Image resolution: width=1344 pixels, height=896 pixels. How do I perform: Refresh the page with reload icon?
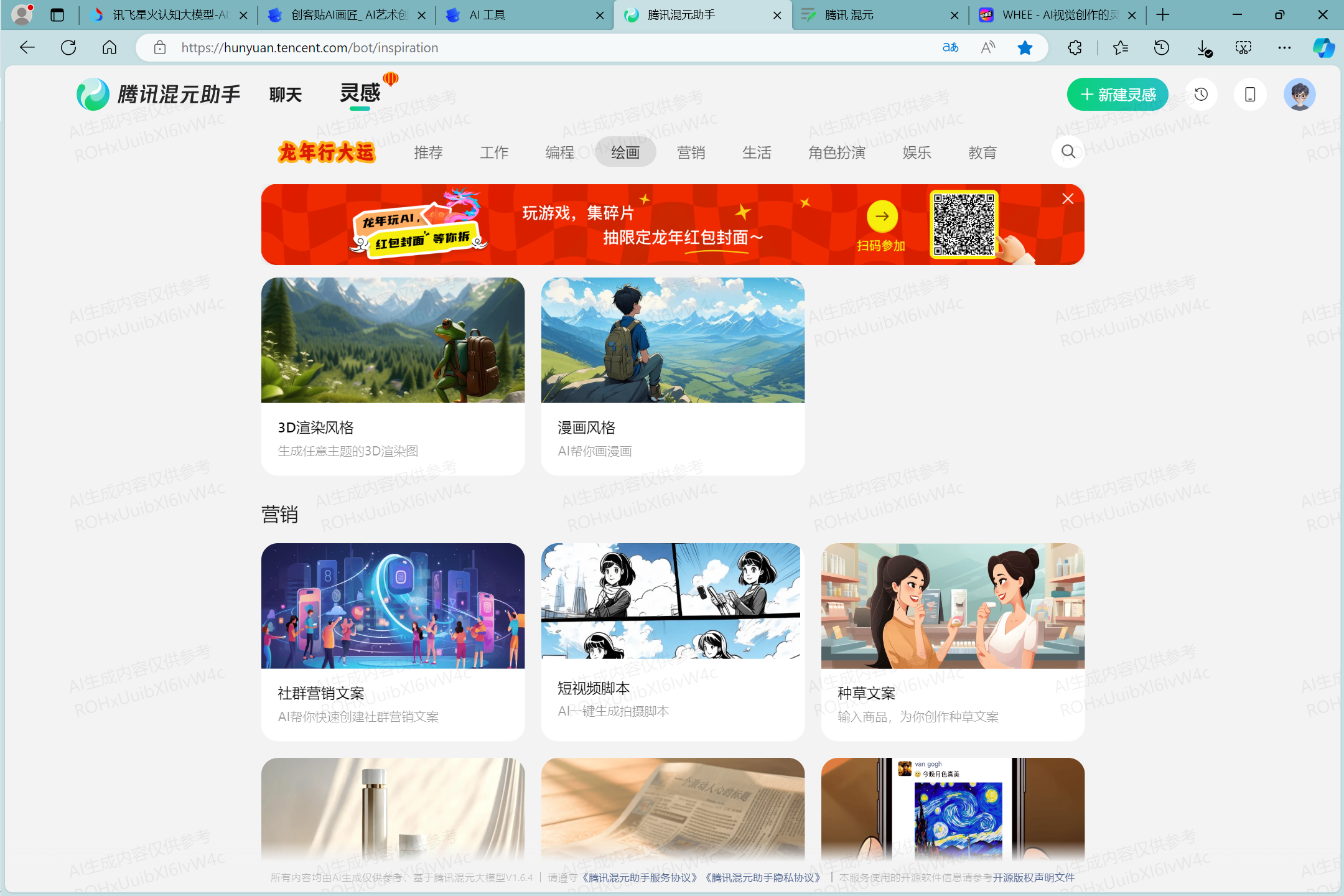pyautogui.click(x=68, y=47)
